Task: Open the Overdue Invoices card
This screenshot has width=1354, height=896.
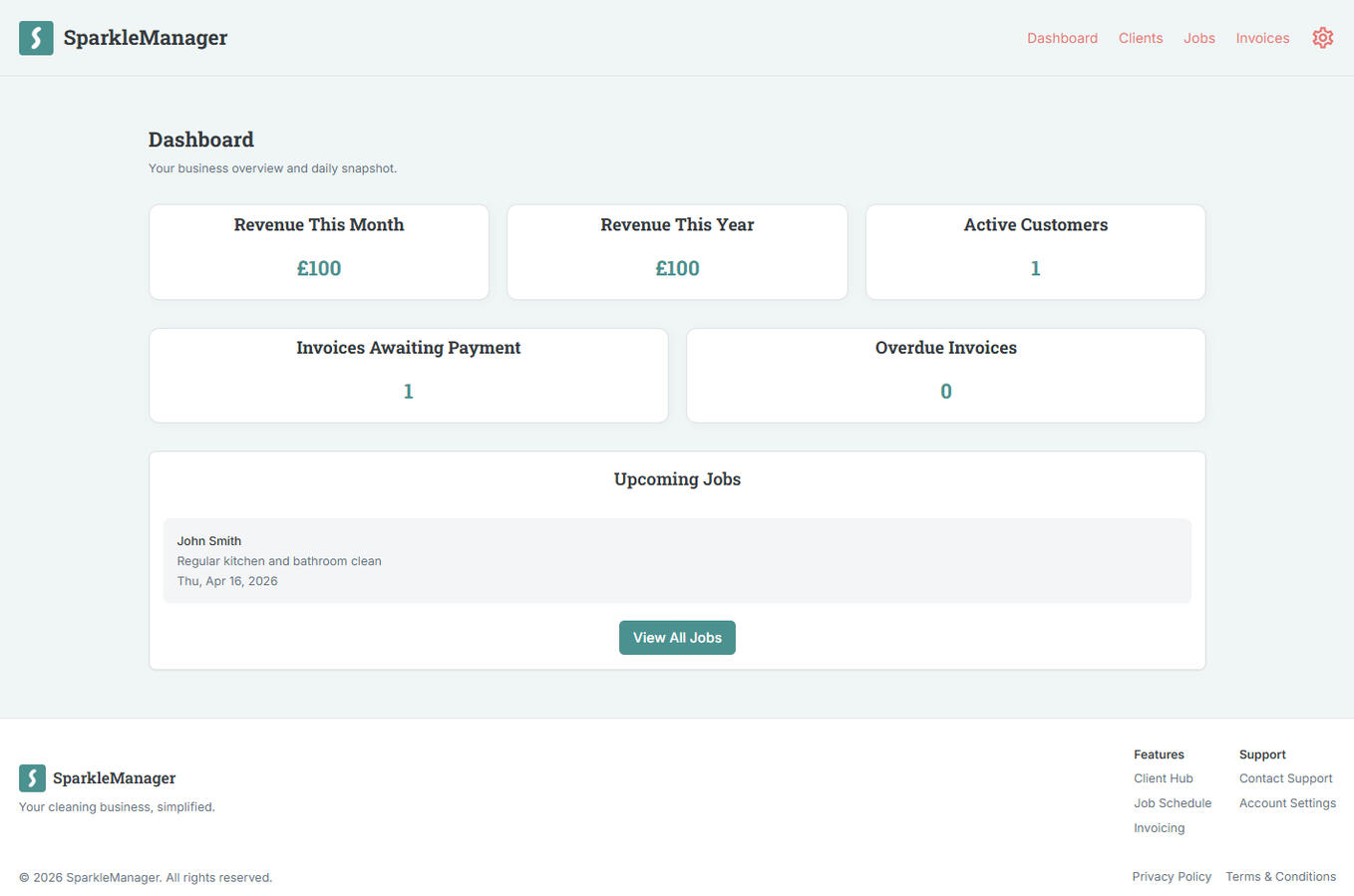Action: pos(945,375)
